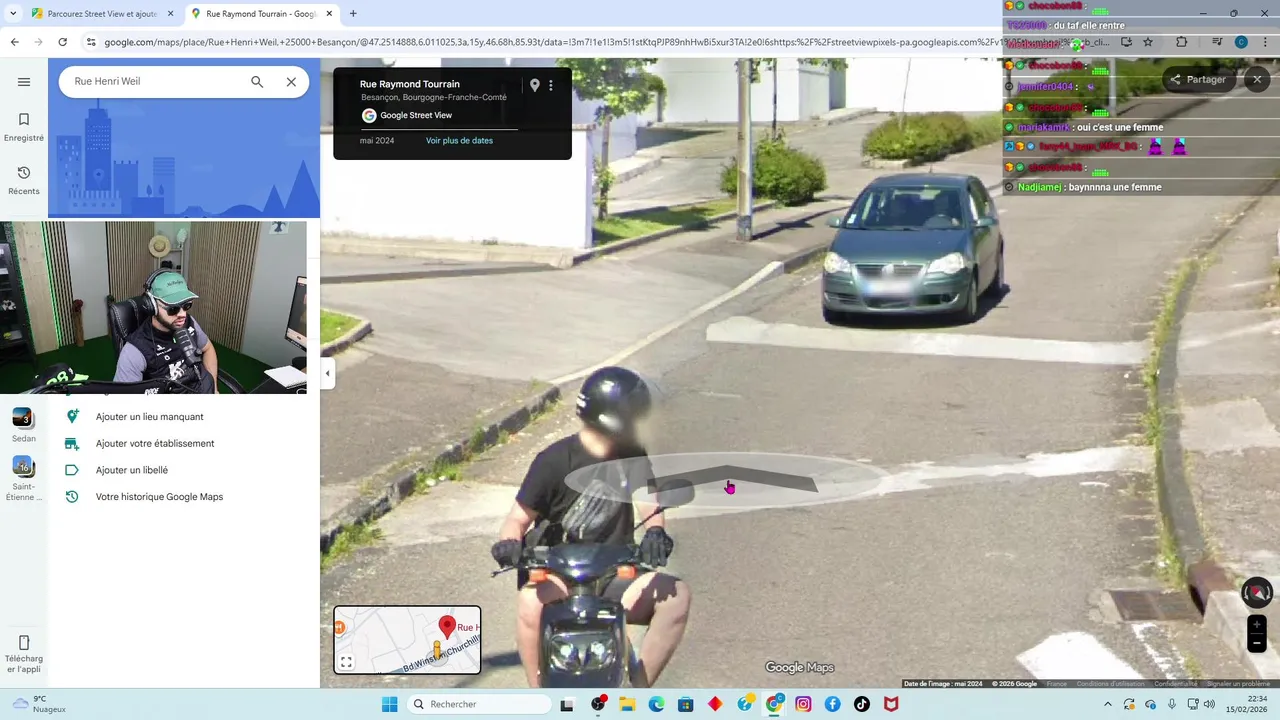Viewport: 1280px width, 720px height.
Task: Open Task View on the taskbar
Action: [567, 704]
